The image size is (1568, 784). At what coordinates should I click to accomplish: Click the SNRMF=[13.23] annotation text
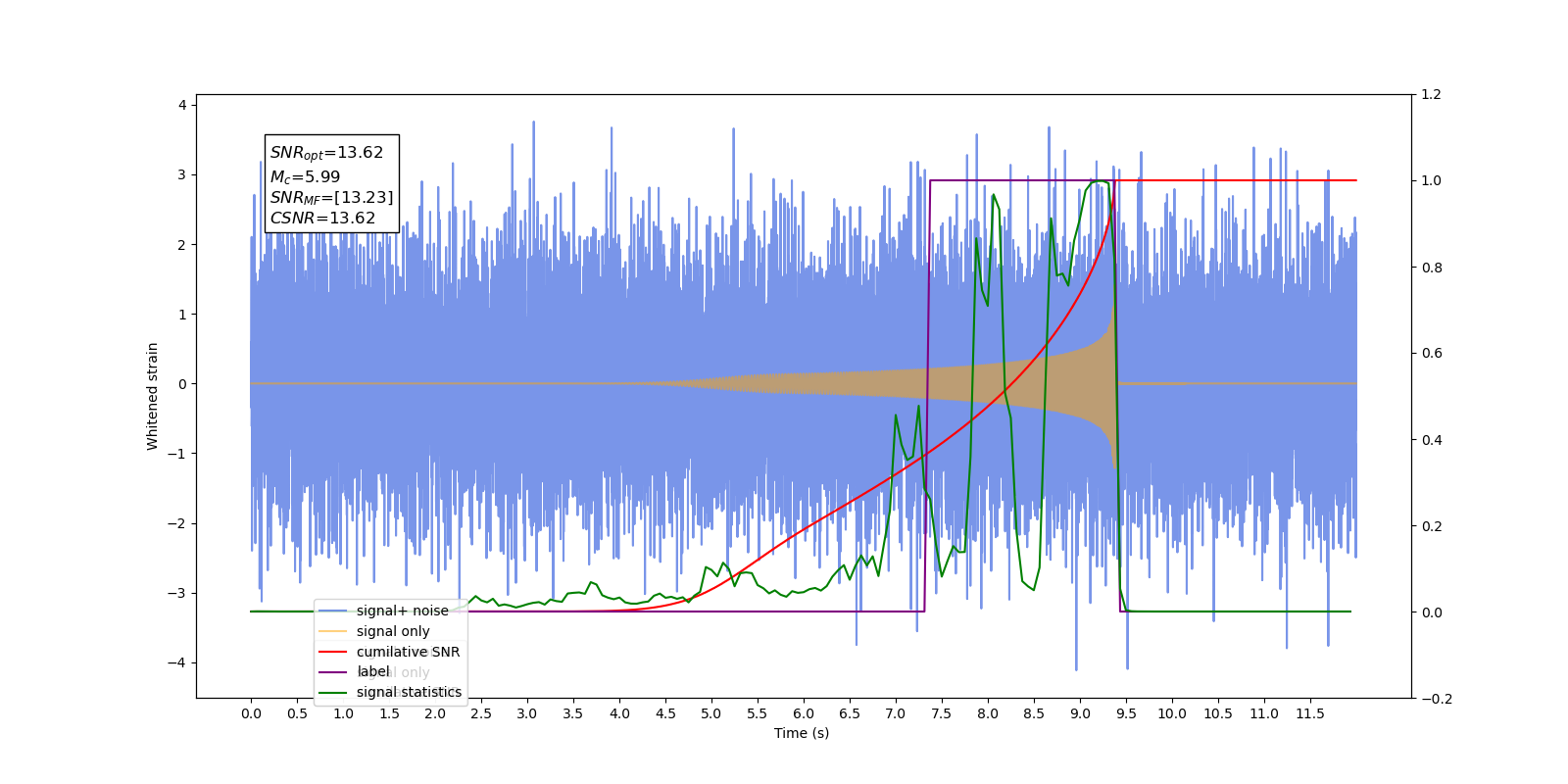click(x=331, y=198)
